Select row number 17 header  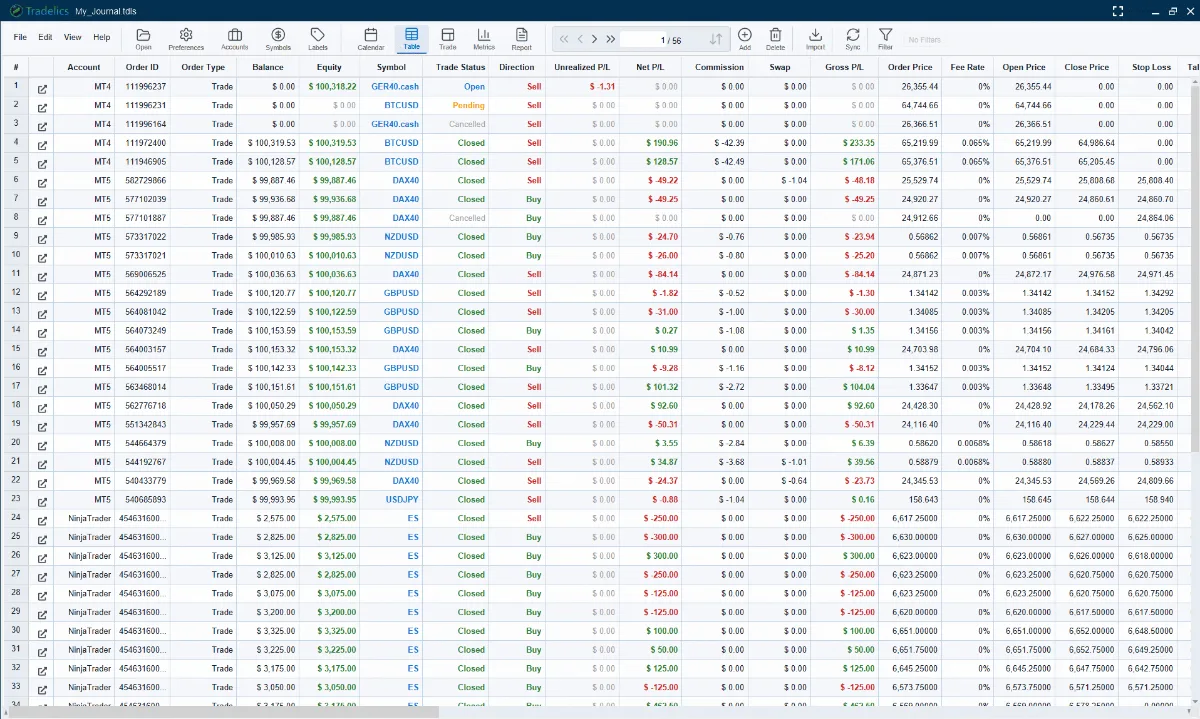click(x=15, y=387)
